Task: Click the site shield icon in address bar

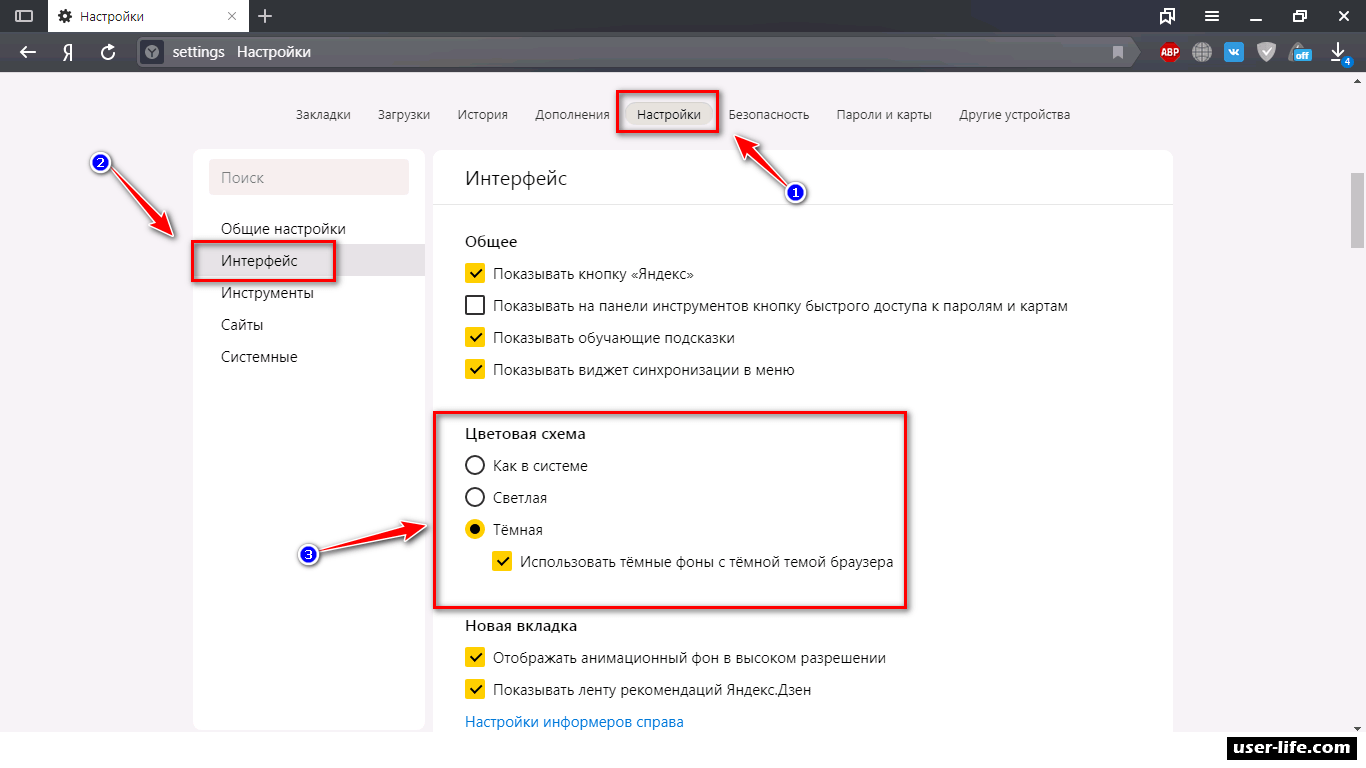Action: [x=151, y=52]
